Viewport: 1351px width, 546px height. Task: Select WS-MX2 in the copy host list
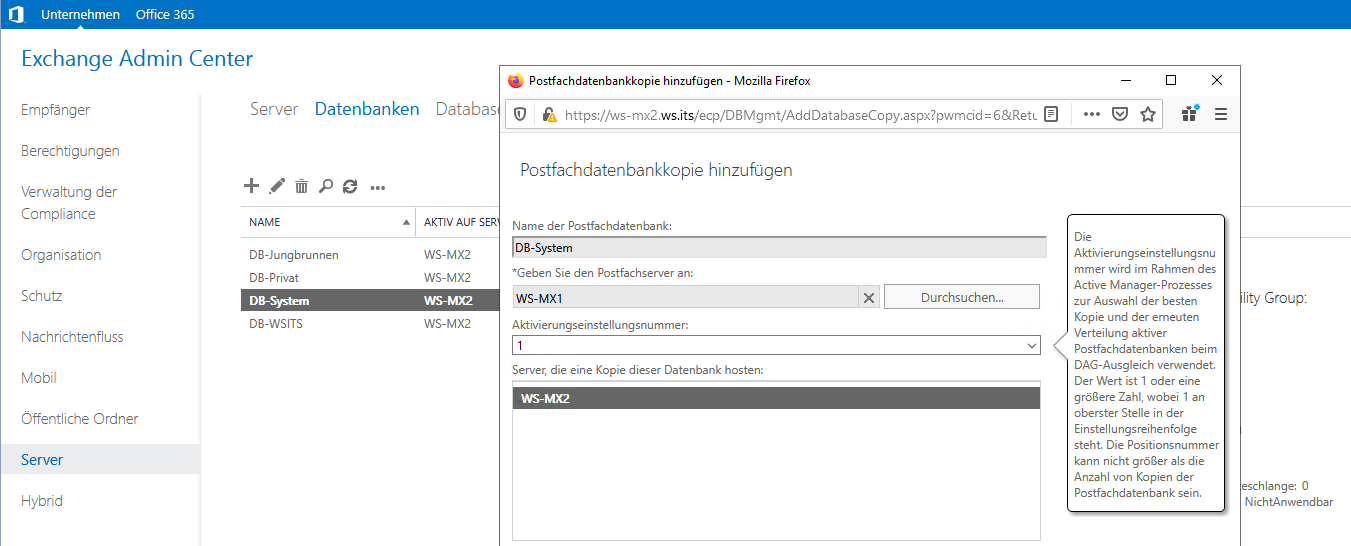[x=776, y=398]
